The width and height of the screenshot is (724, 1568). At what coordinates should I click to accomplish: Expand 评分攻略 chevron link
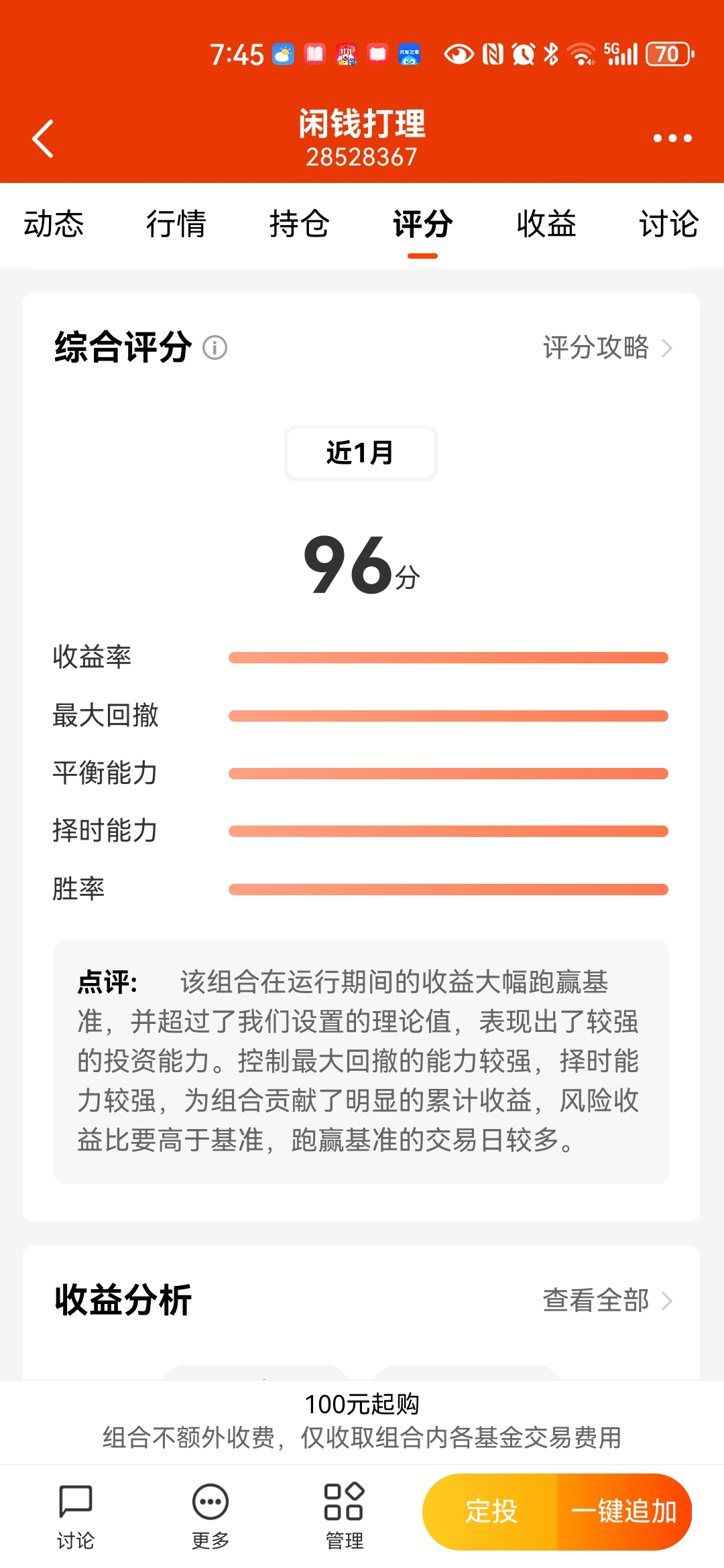[x=607, y=348]
